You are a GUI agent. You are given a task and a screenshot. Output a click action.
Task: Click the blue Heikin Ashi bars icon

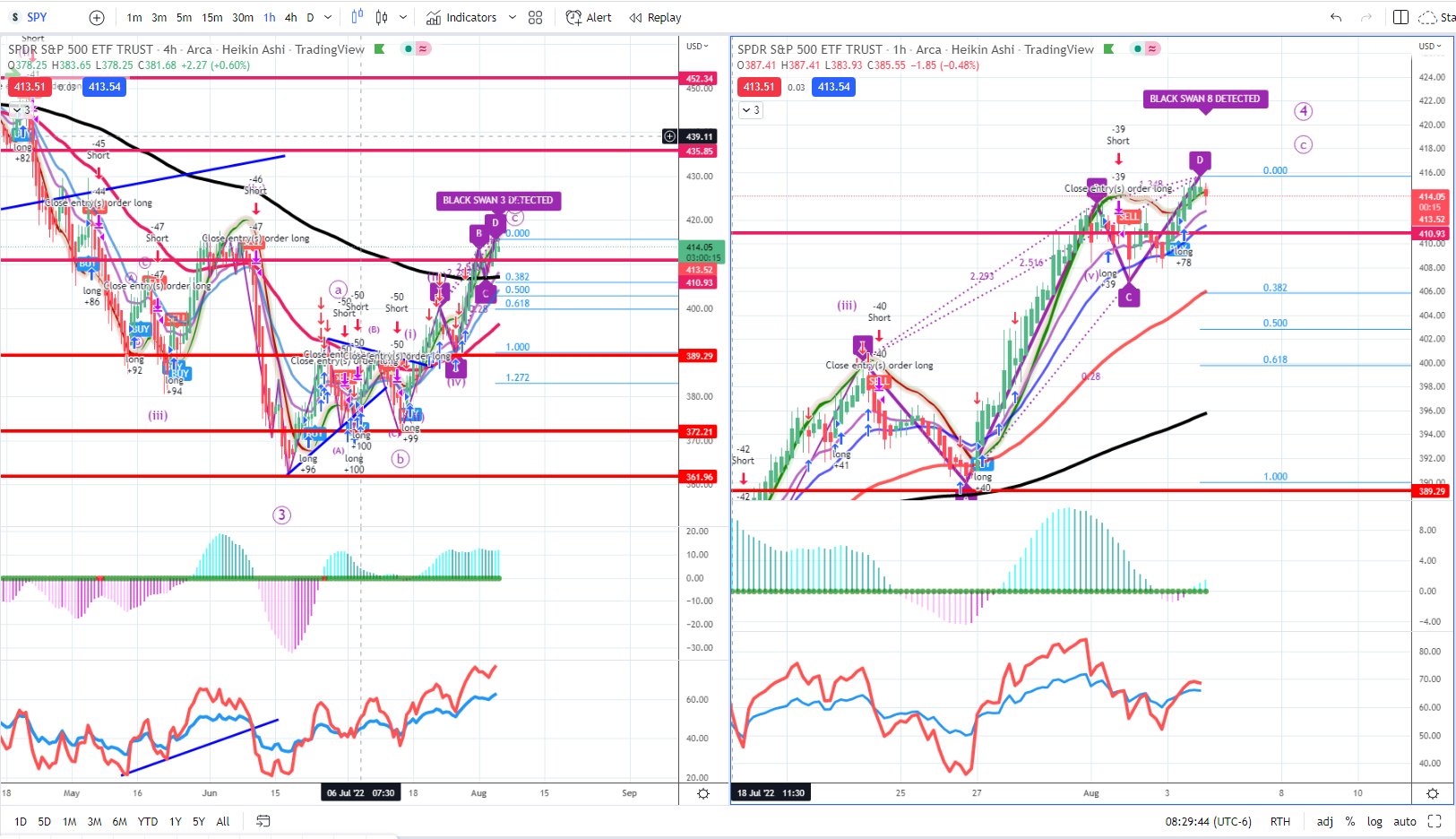358,17
